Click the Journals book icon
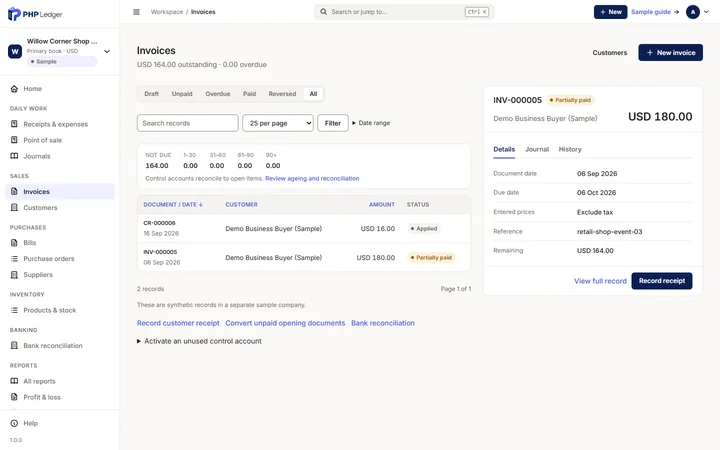Image resolution: width=720 pixels, height=450 pixels. coord(14,156)
